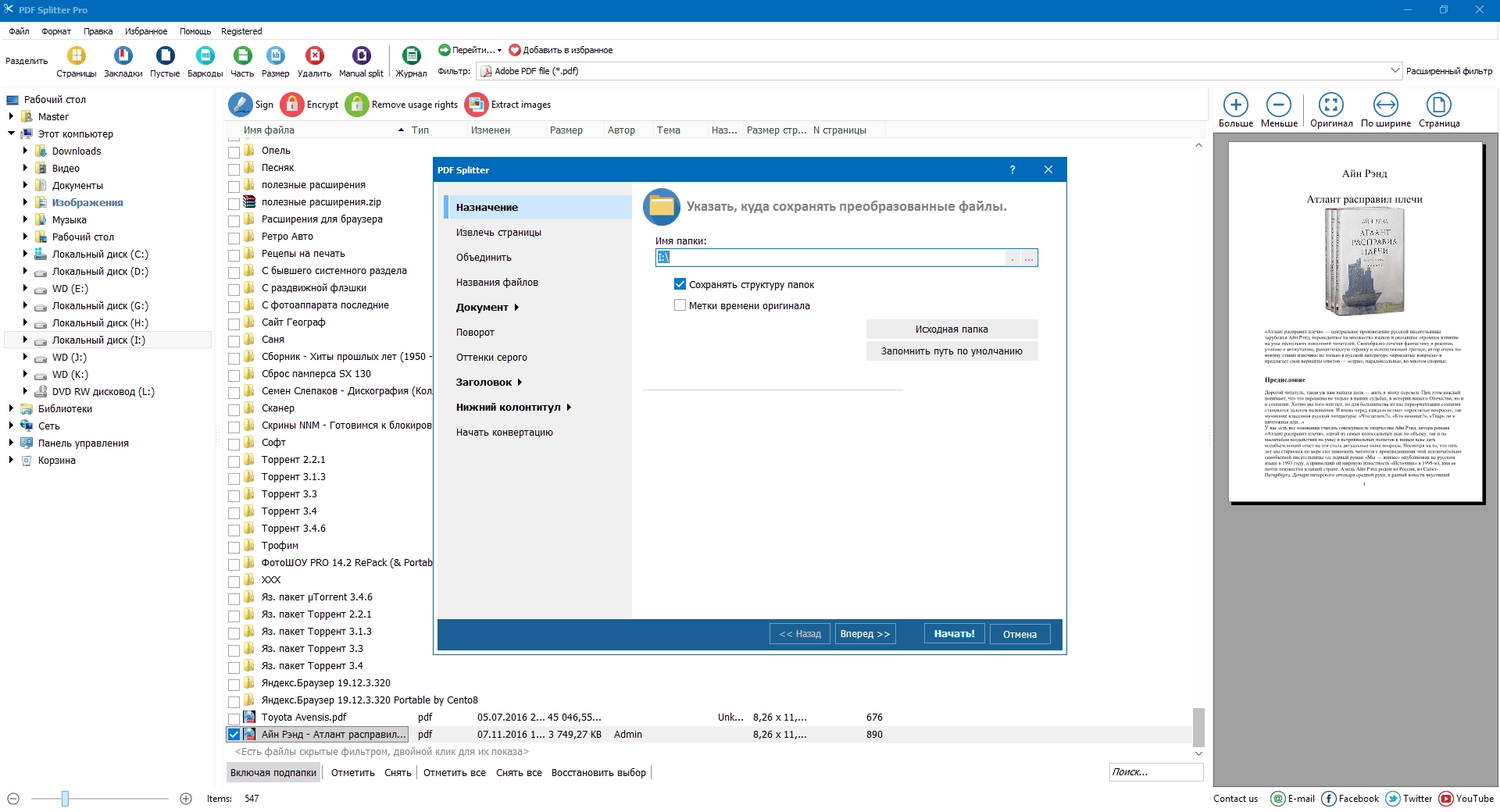
Task: Open the Избранное menu
Action: point(146,31)
